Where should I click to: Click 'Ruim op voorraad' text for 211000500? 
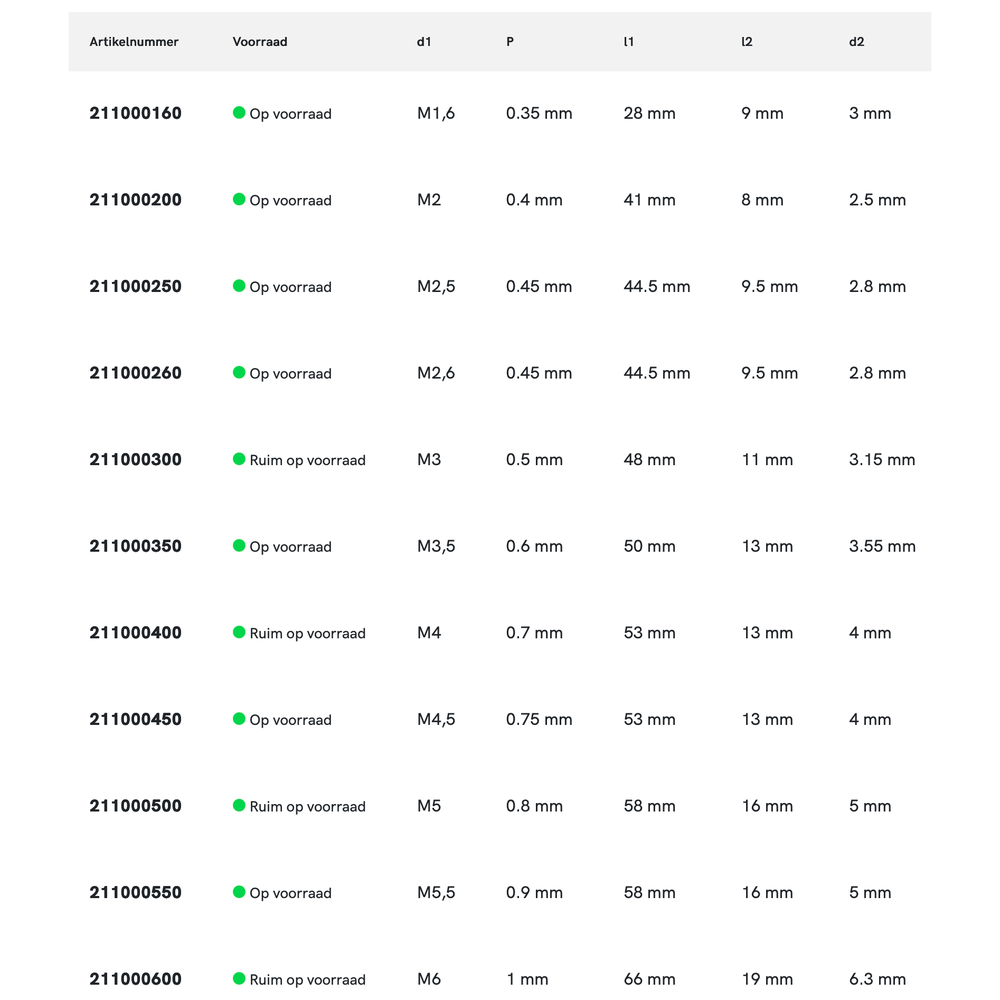307,806
